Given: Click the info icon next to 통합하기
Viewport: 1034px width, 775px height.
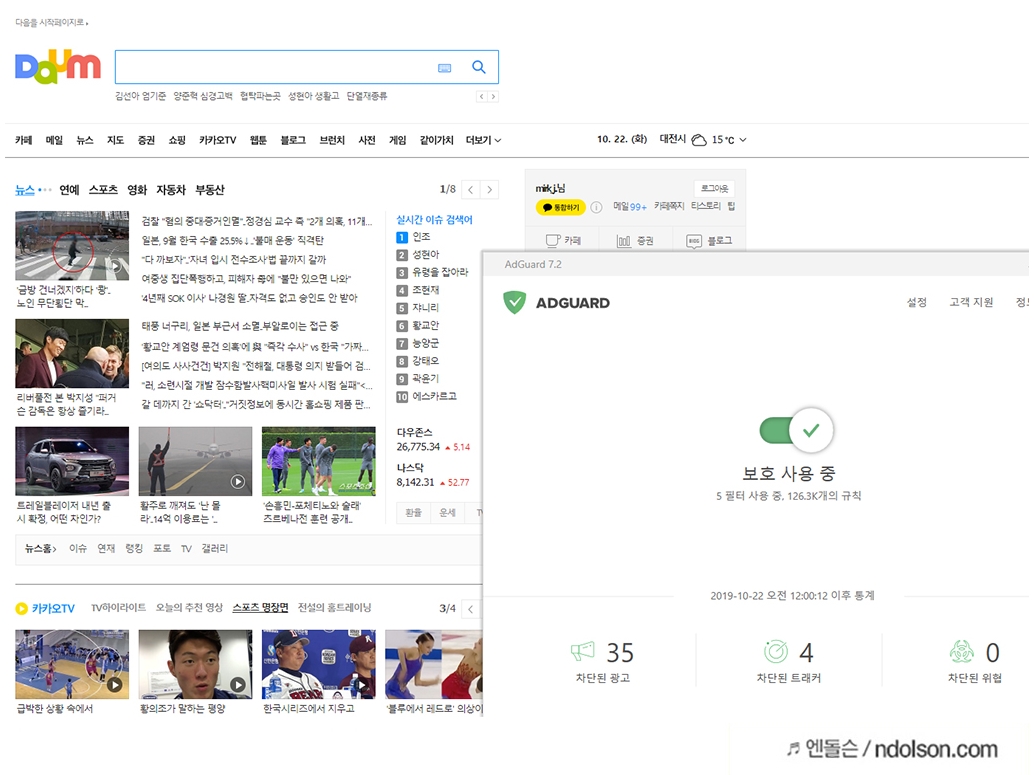Looking at the screenshot, I should [596, 207].
